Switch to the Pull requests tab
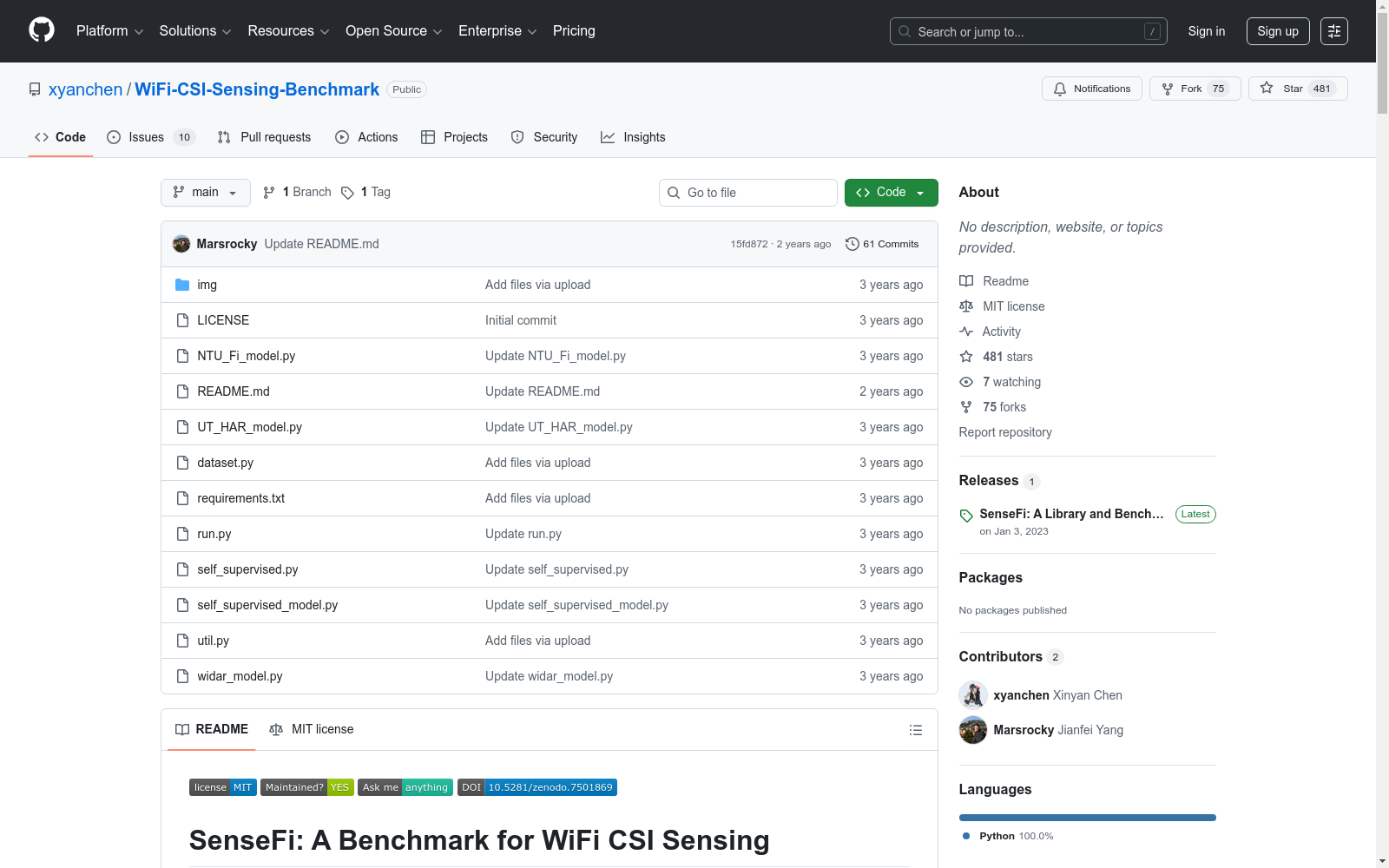Viewport: 1389px width, 868px height. 264,137
